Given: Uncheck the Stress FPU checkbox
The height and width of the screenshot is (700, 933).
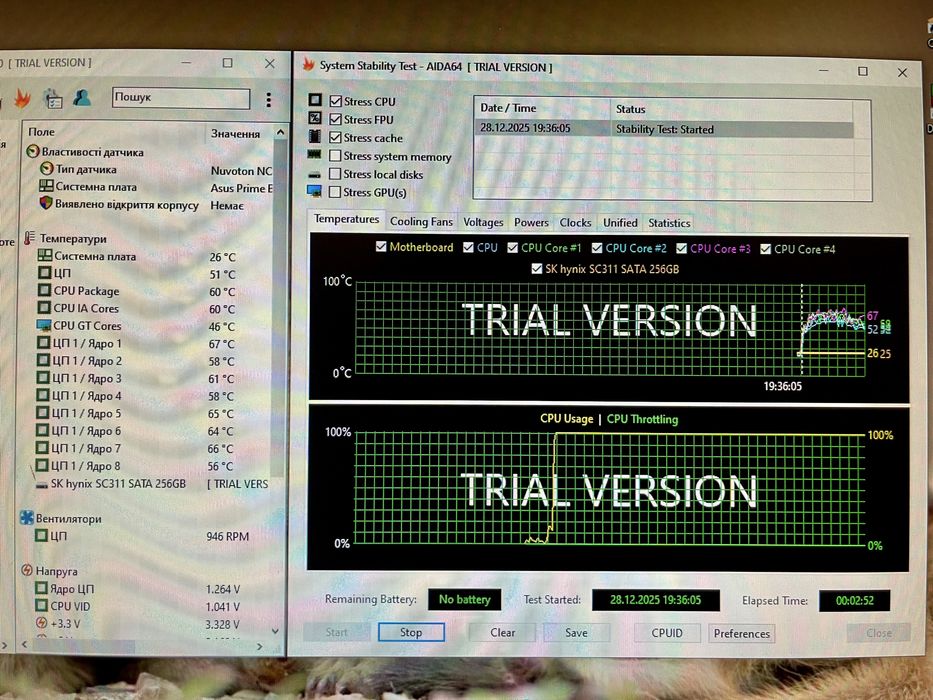Looking at the screenshot, I should 336,119.
